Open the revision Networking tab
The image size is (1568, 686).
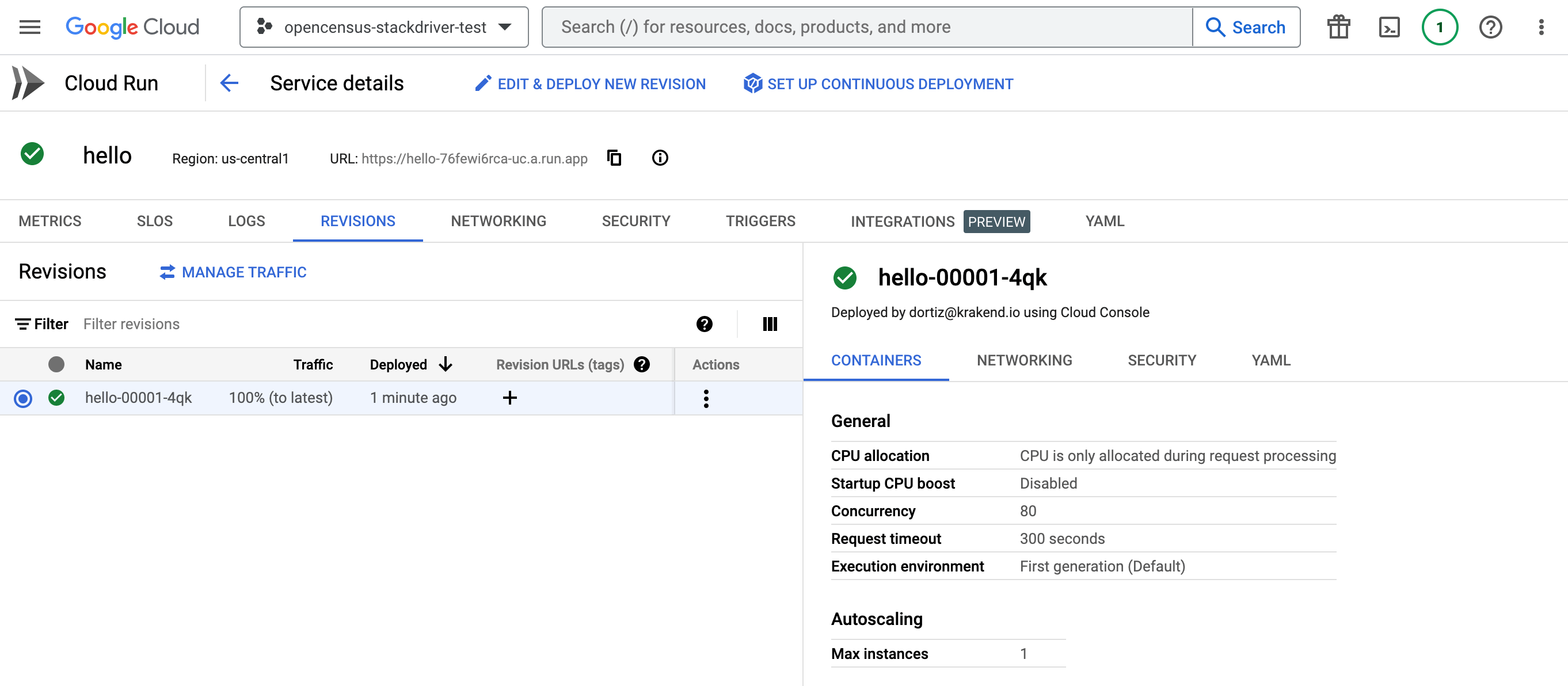(1025, 360)
